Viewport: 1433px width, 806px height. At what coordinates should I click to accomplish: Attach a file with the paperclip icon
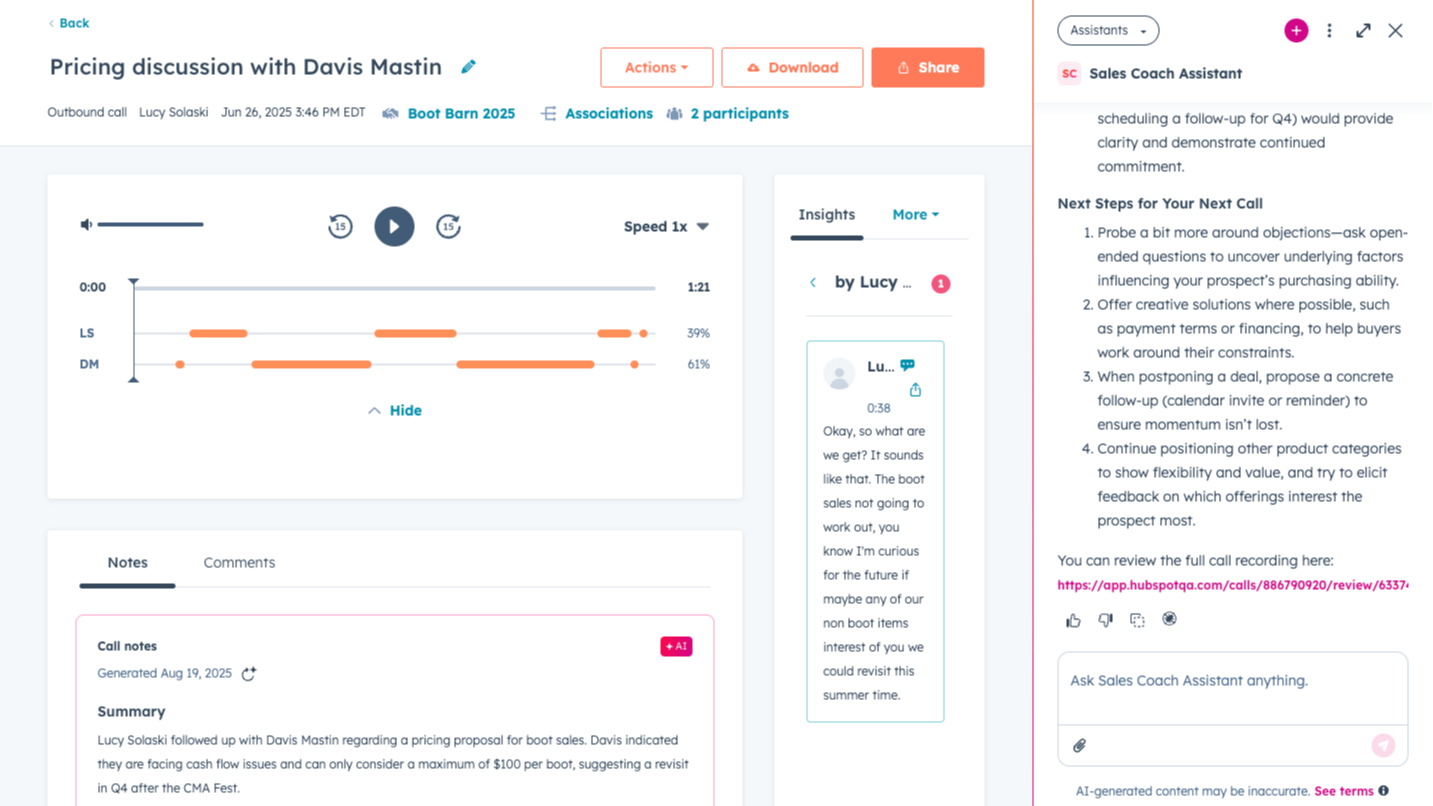1077,744
